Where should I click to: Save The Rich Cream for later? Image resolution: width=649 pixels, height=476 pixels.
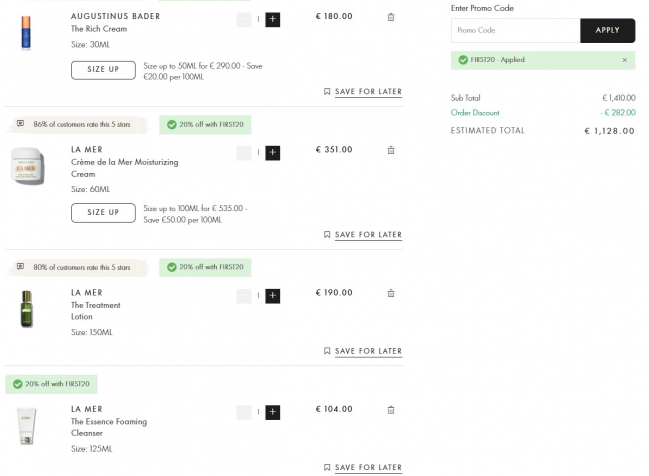pos(363,92)
